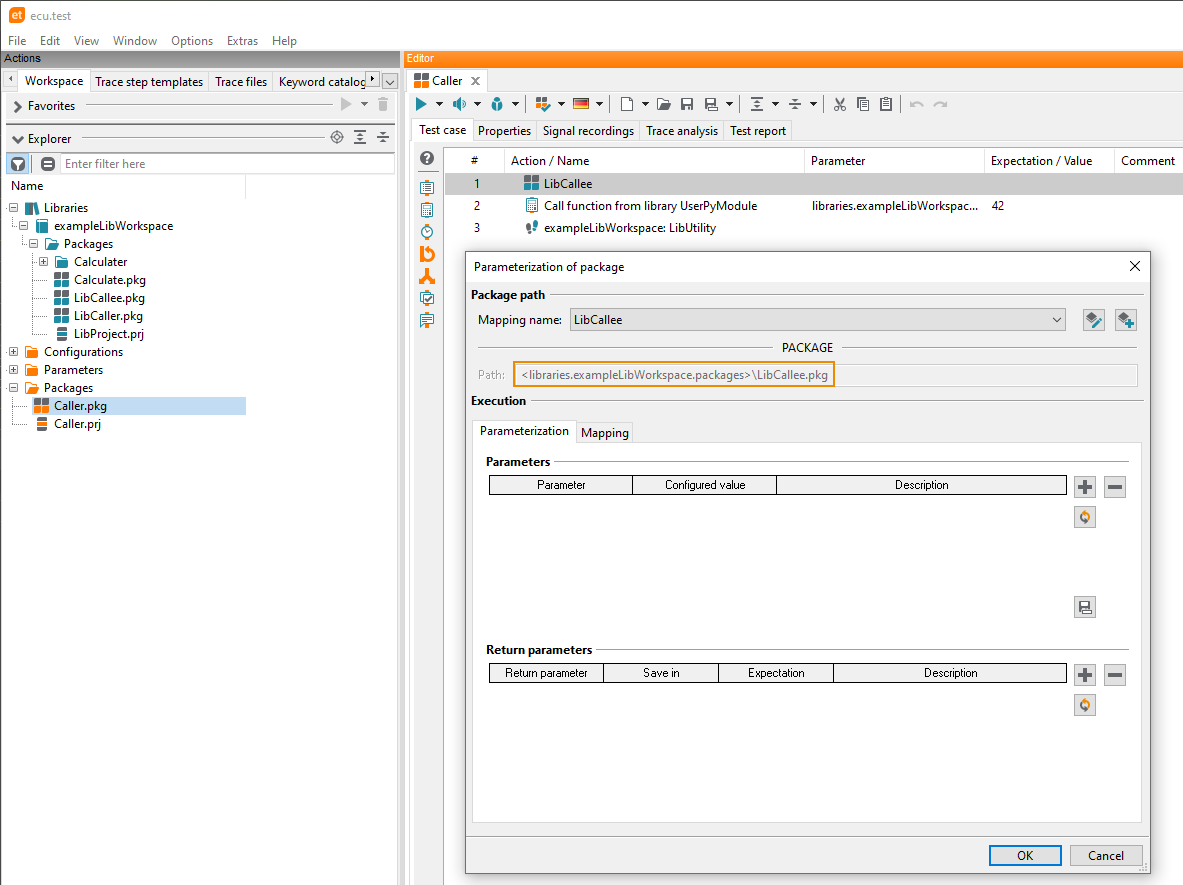Select Caller.prj in the Explorer tree
This screenshot has height=885, width=1183.
click(x=77, y=424)
